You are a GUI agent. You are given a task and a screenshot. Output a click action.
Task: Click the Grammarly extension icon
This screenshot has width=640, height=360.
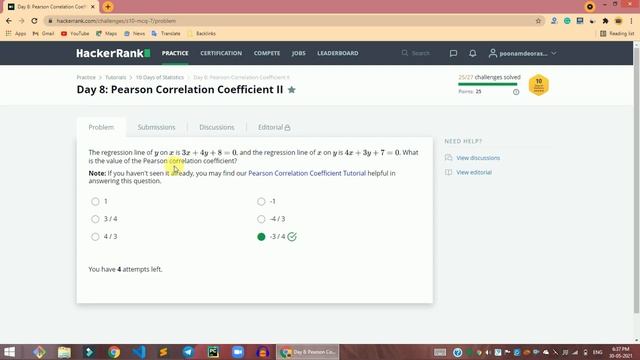pyautogui.click(x=567, y=21)
